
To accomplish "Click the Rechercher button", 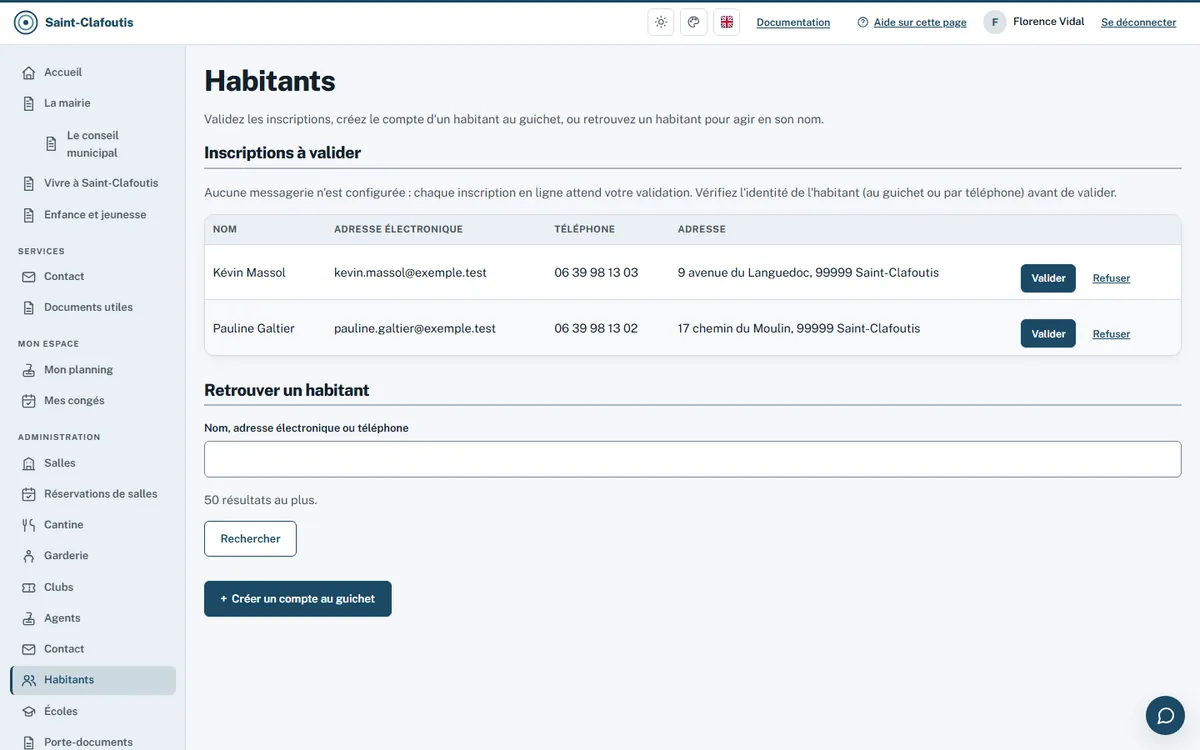I will coord(250,539).
